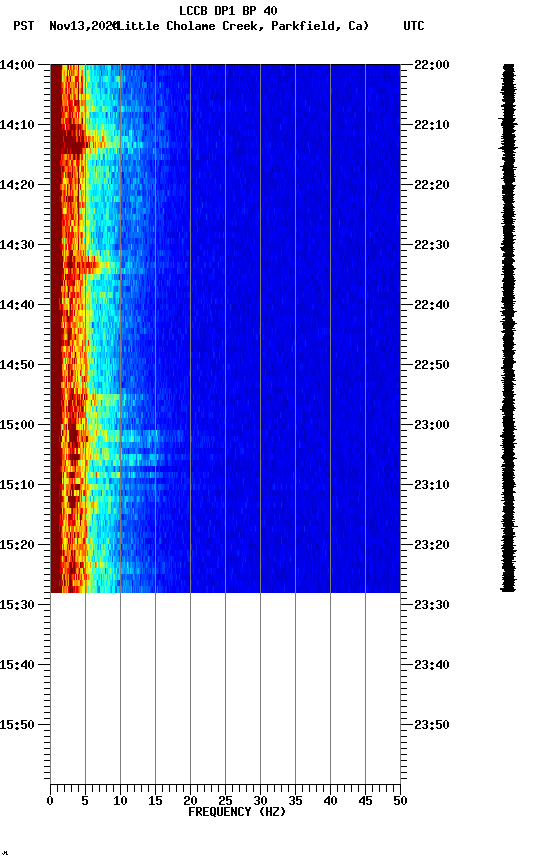Click the '22:30' UTC time label
This screenshot has height=864, width=552.
[x=432, y=245]
